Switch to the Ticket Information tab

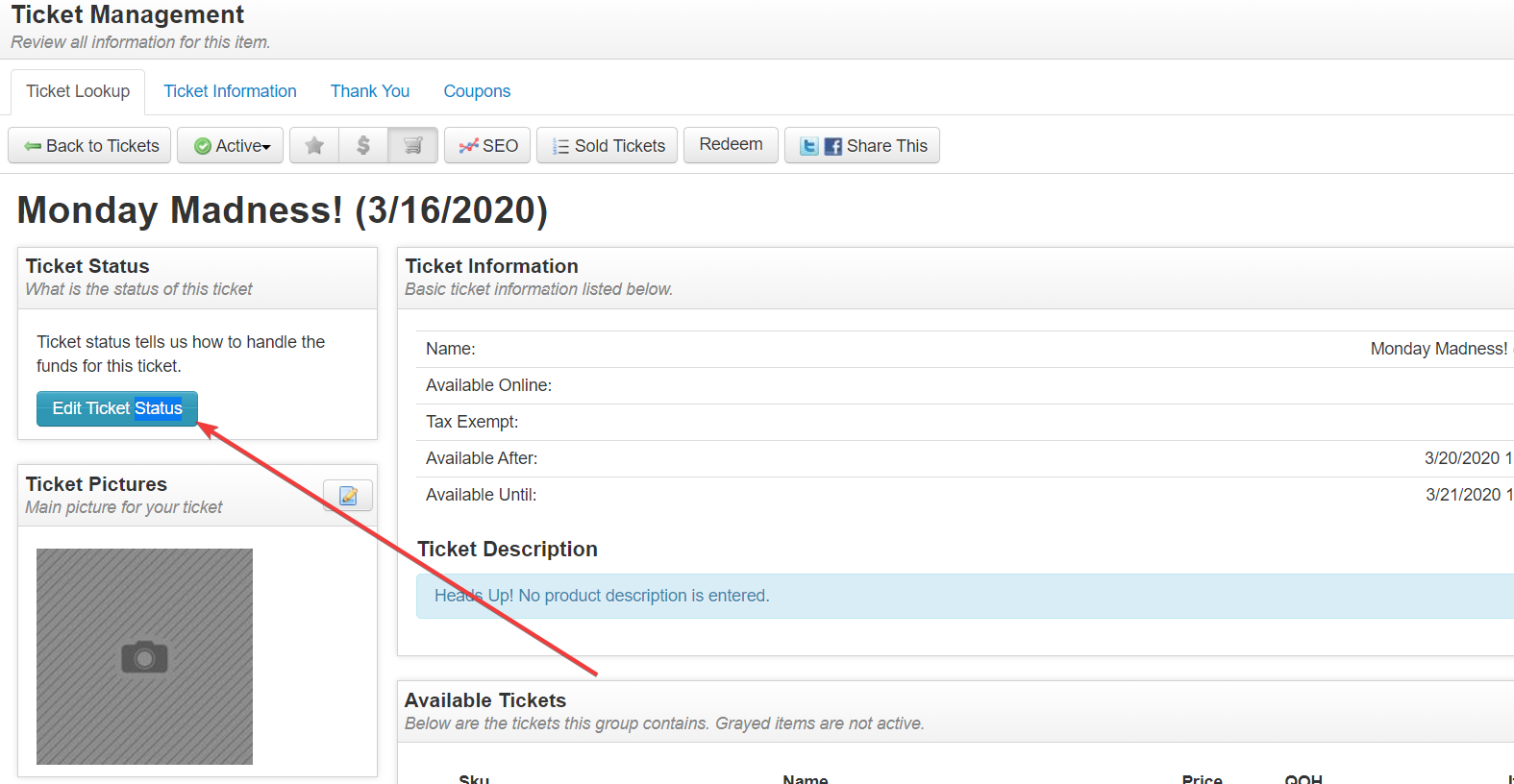pos(230,91)
